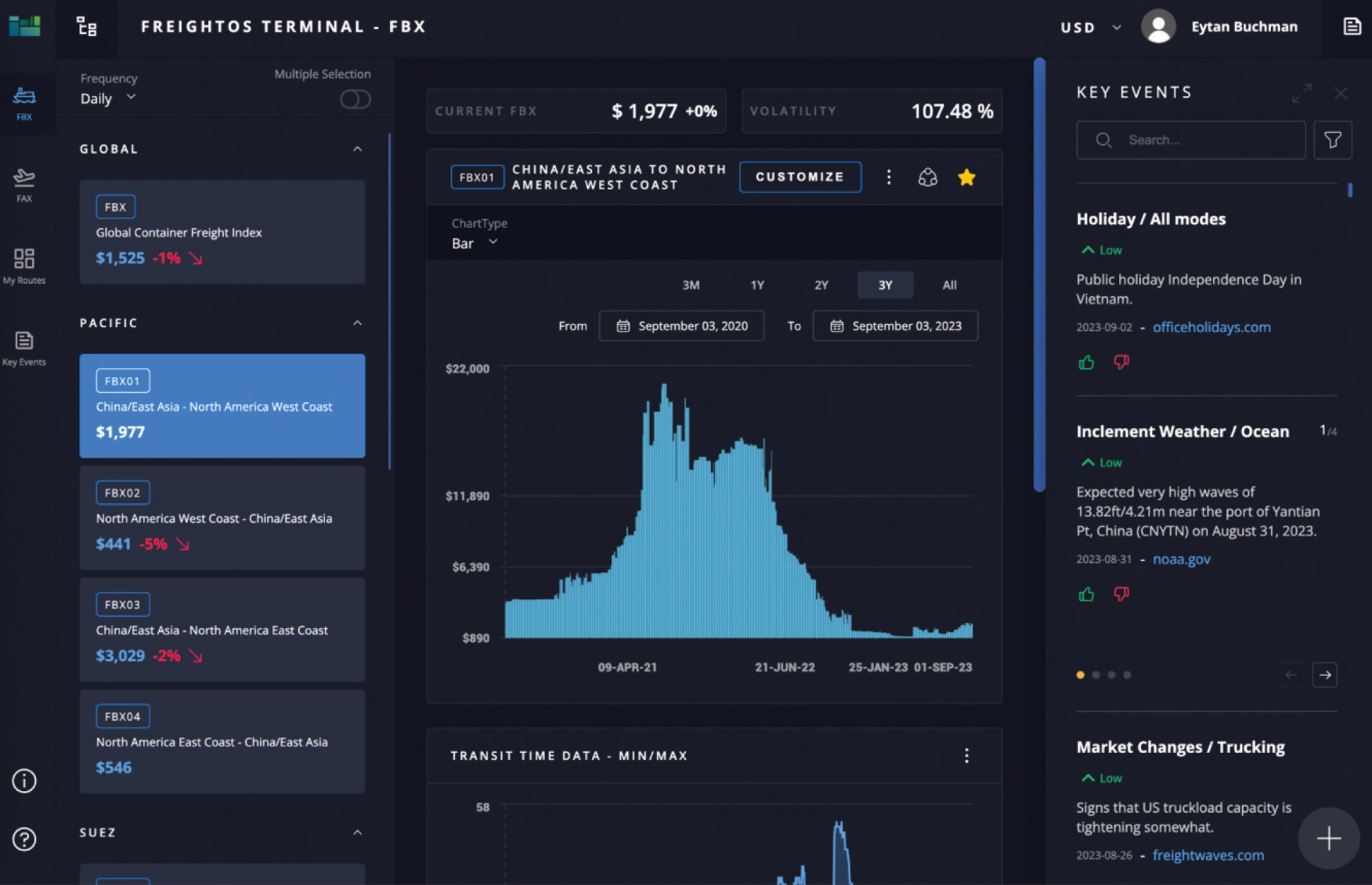
Task: Thumbs up the Inclement Weather event
Action: (x=1086, y=594)
